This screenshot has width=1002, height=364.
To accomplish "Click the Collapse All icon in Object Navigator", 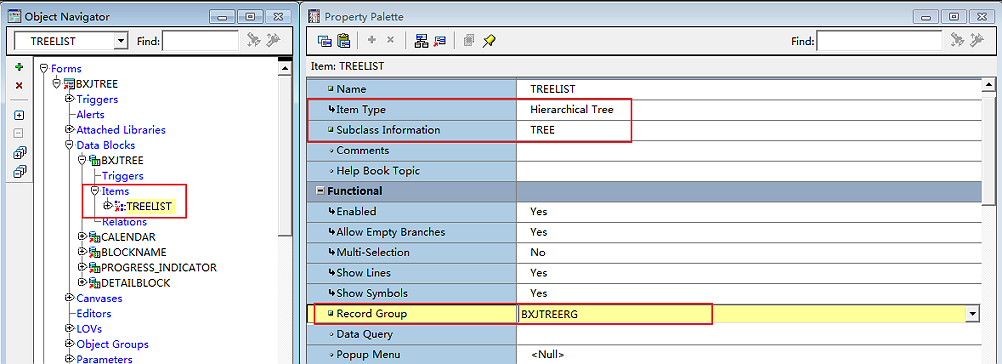I will pos(19,171).
